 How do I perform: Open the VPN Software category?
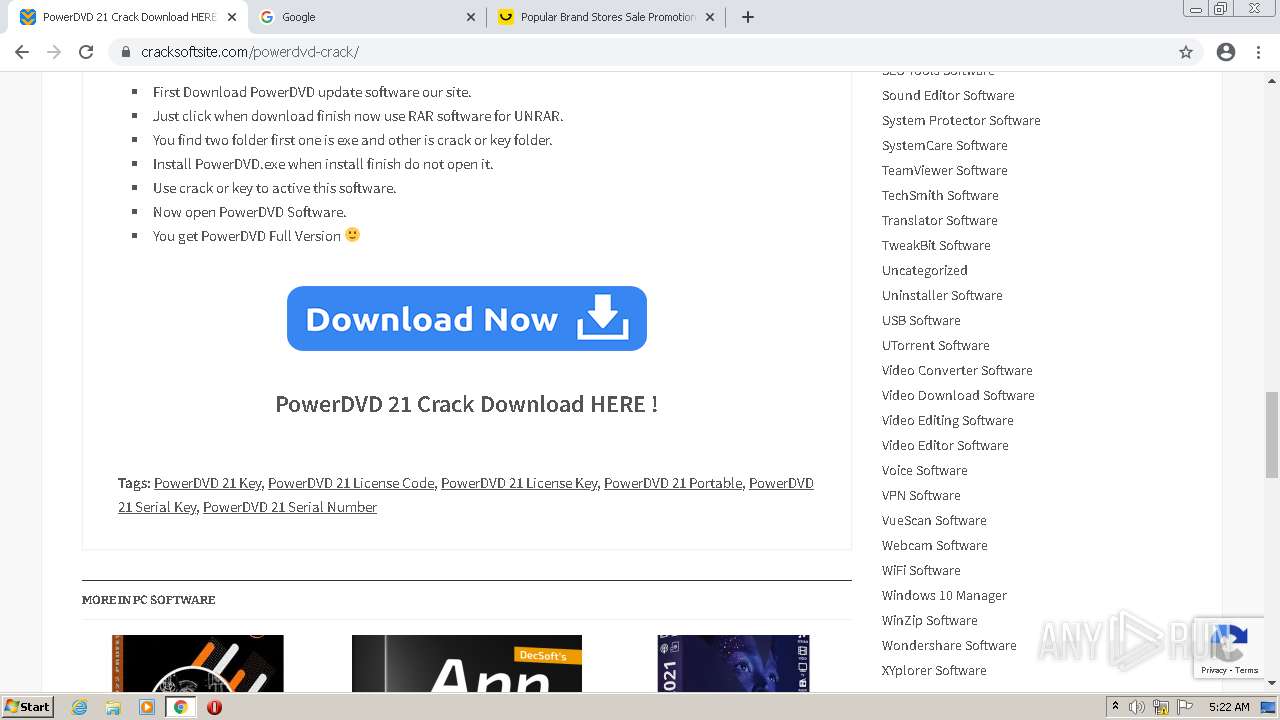tap(921, 495)
